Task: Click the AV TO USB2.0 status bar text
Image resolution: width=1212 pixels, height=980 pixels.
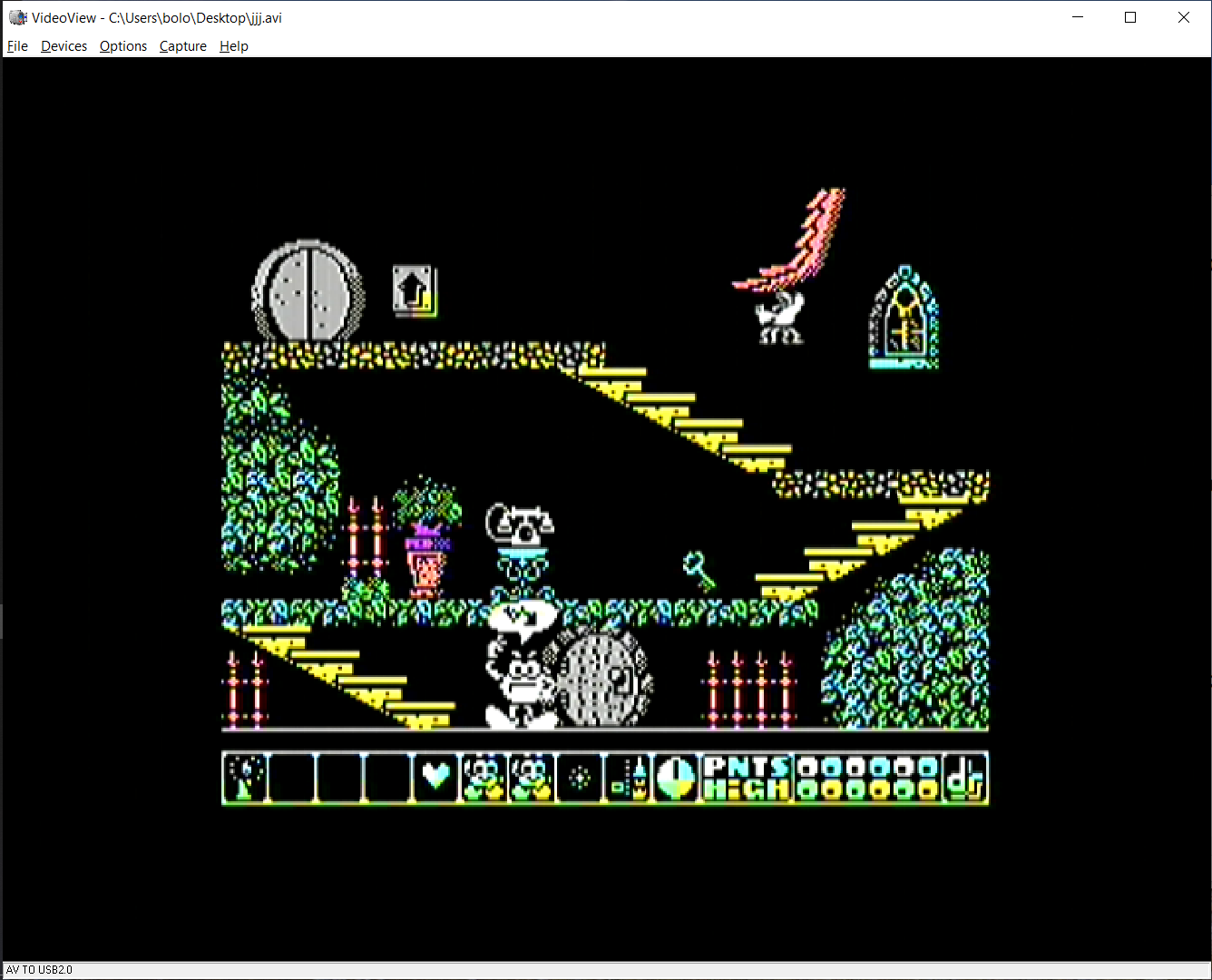Action: point(39,970)
